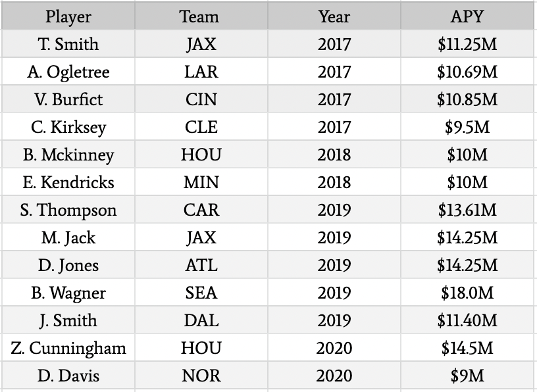This screenshot has height=392, width=538.
Task: Select the ATL team cell
Action: [201, 265]
